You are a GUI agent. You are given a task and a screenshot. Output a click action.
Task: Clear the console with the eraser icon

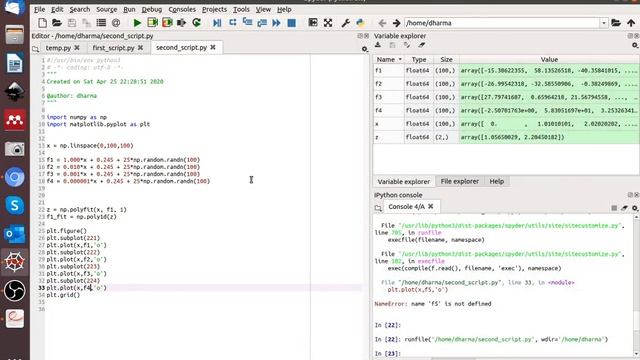click(x=624, y=208)
